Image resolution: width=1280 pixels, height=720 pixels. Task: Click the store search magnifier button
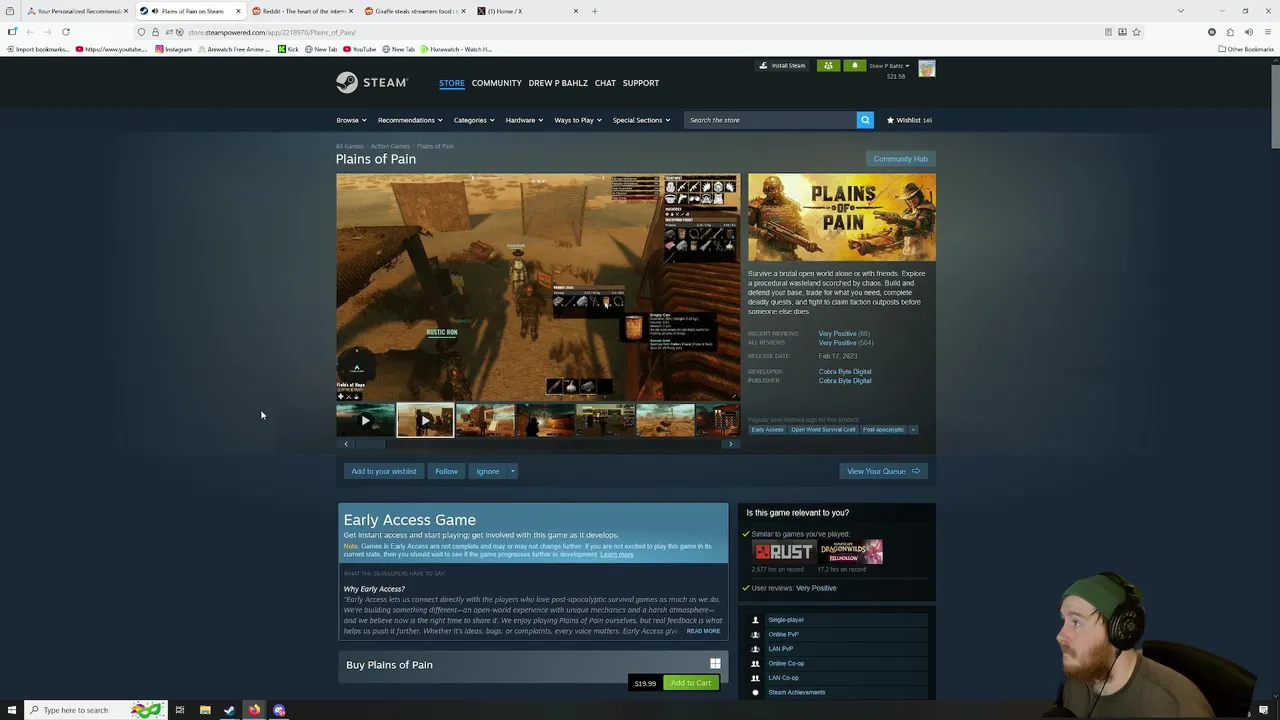pyautogui.click(x=865, y=120)
